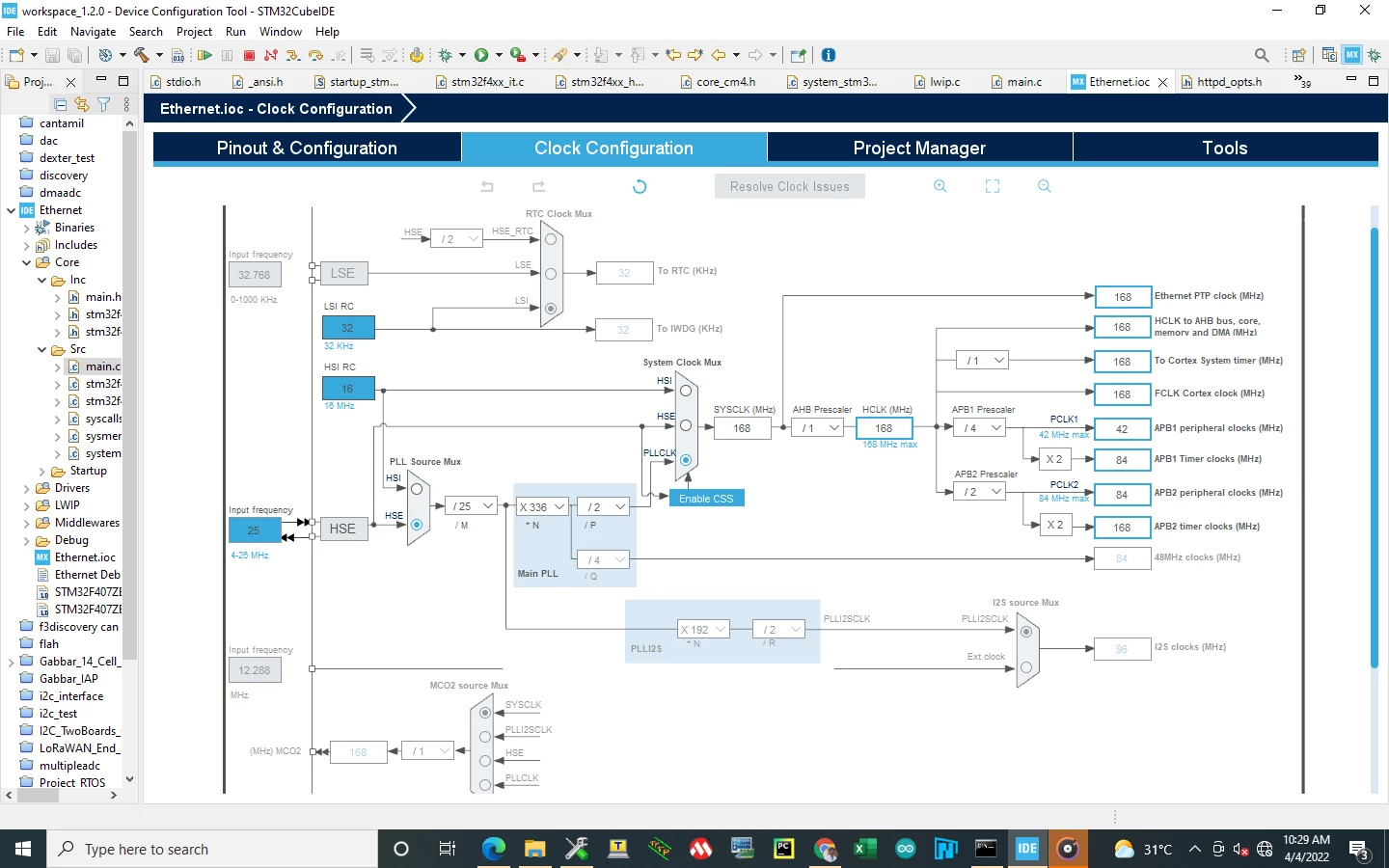Click the Redo arrow in Clock Configuration

(x=538, y=186)
